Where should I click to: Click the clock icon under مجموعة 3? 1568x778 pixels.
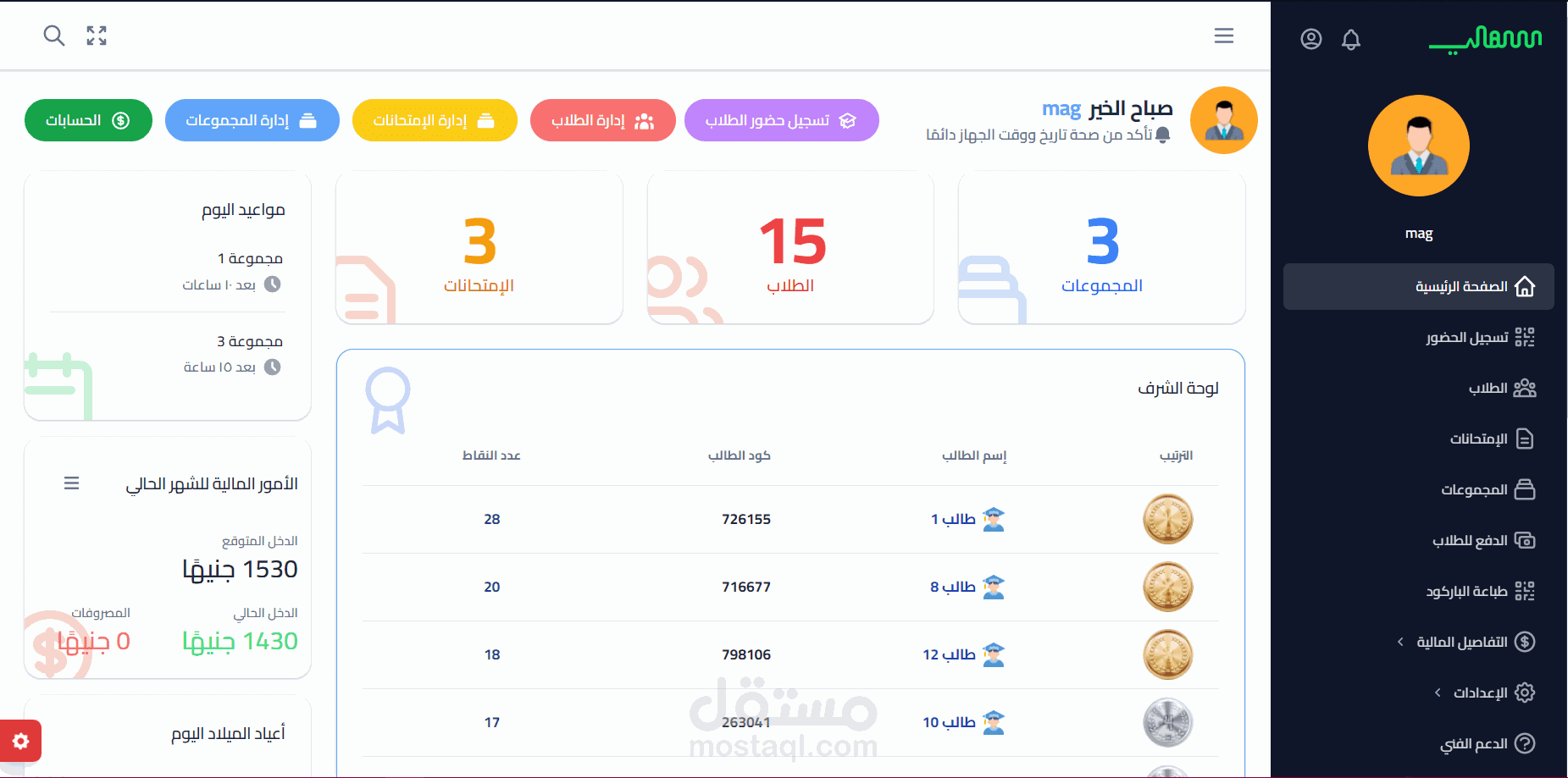pyautogui.click(x=272, y=367)
